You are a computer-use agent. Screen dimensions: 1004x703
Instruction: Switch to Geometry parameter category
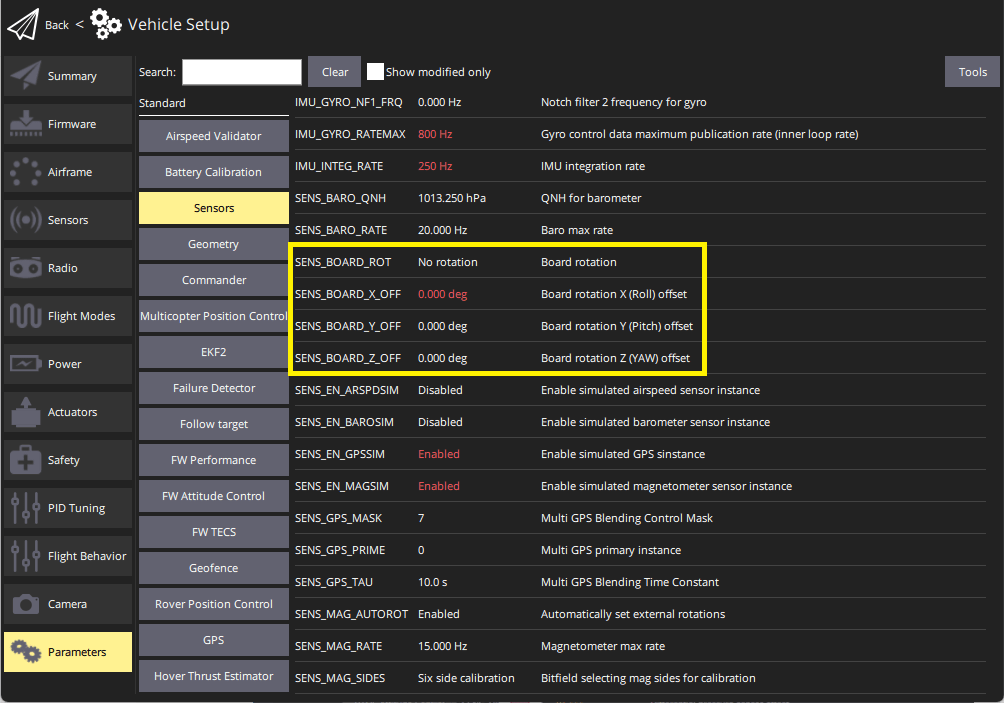[x=214, y=244]
